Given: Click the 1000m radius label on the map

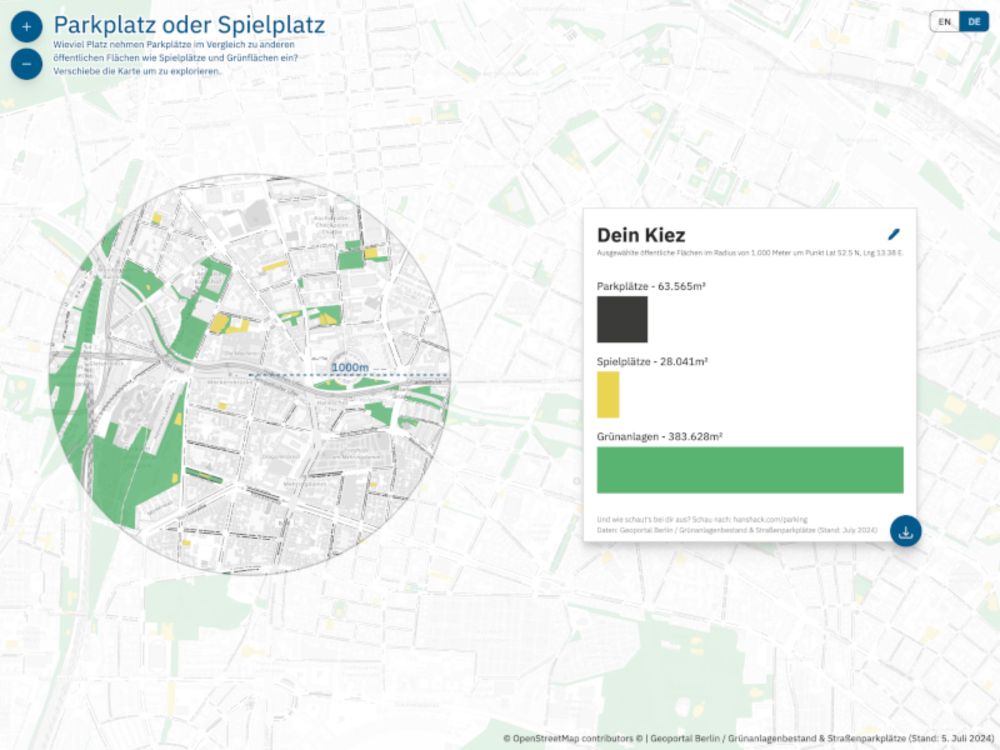Looking at the screenshot, I should pos(350,367).
